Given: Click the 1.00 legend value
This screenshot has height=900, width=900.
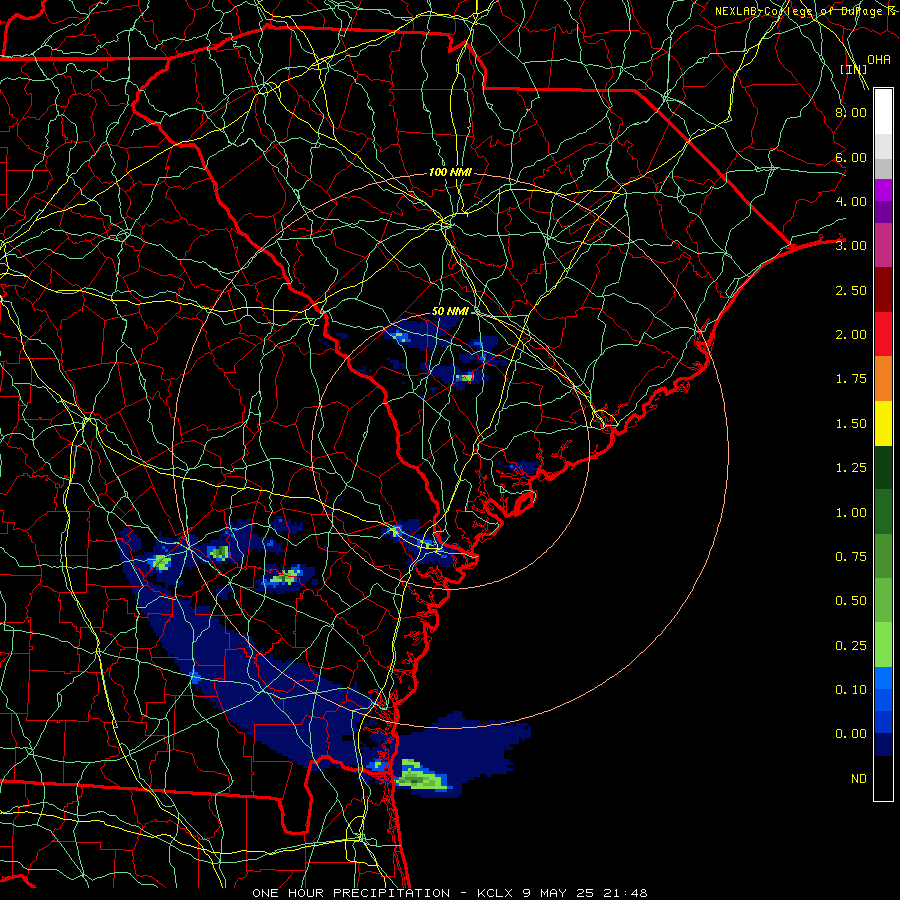Looking at the screenshot, I should (x=851, y=513).
